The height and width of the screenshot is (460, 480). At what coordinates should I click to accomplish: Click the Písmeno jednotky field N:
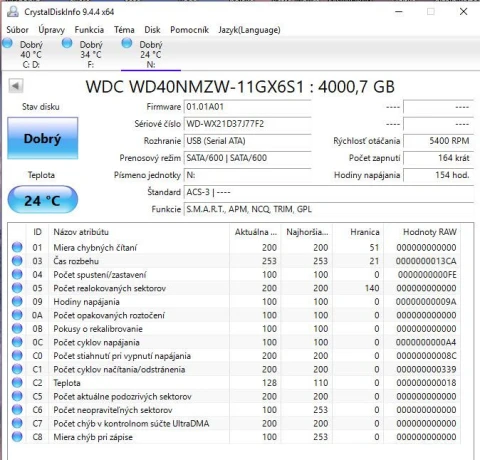(247, 175)
